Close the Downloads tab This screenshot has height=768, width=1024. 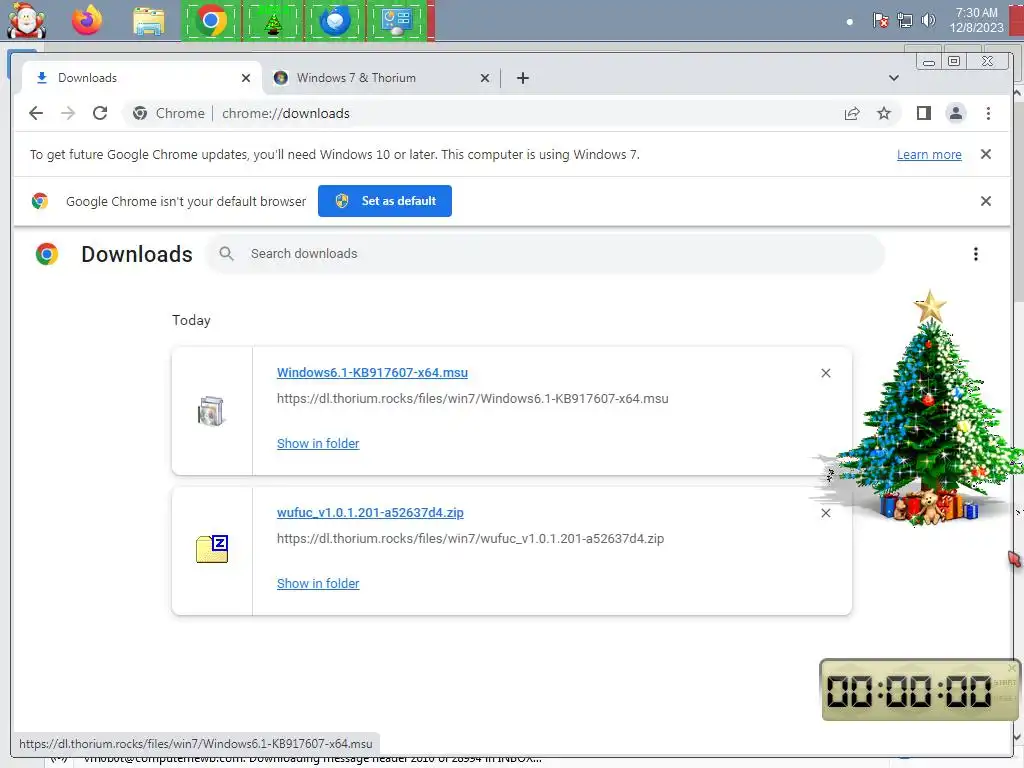click(x=246, y=78)
